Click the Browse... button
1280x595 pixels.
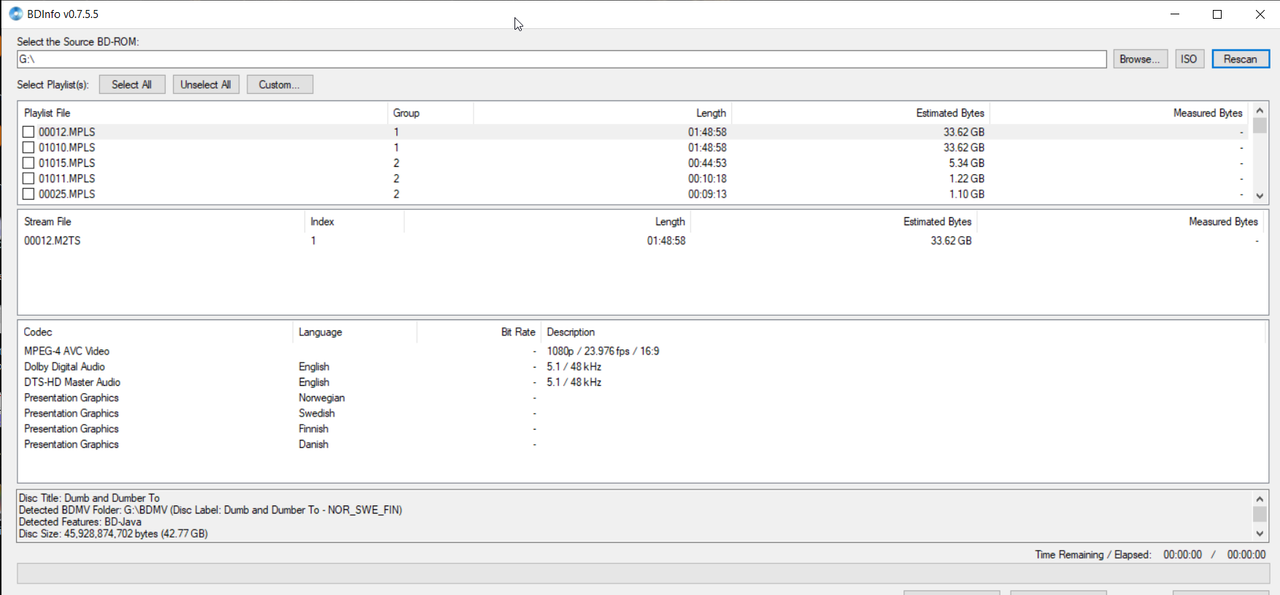coord(1139,59)
